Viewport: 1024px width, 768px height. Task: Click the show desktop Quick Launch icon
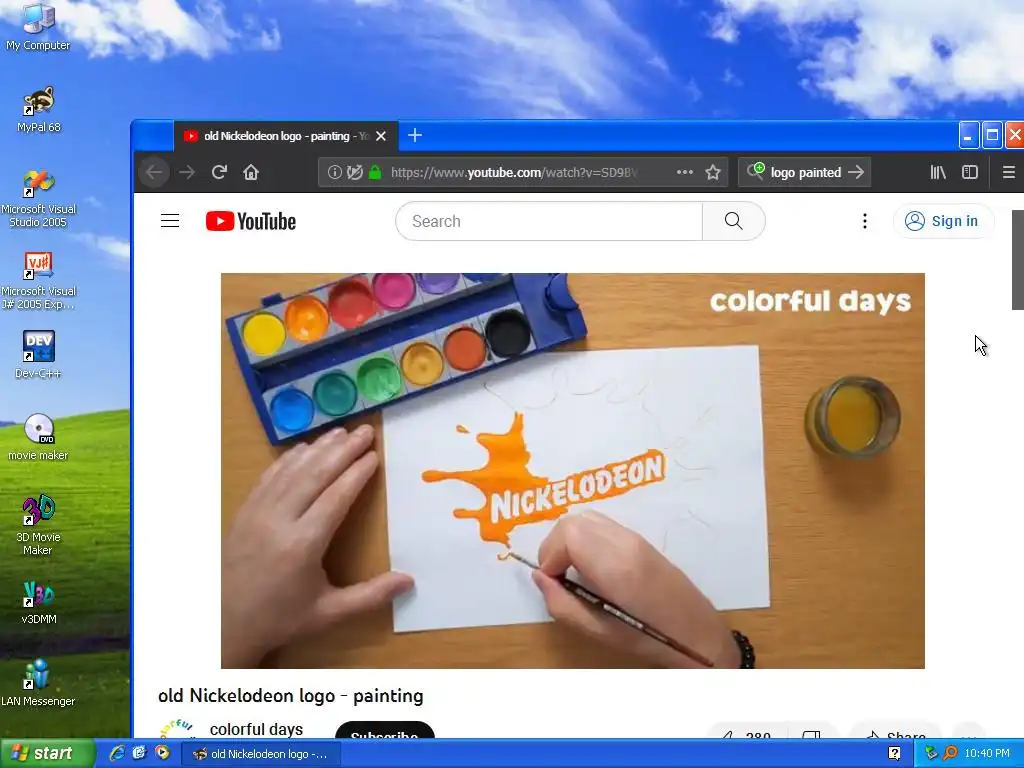[x=139, y=754]
